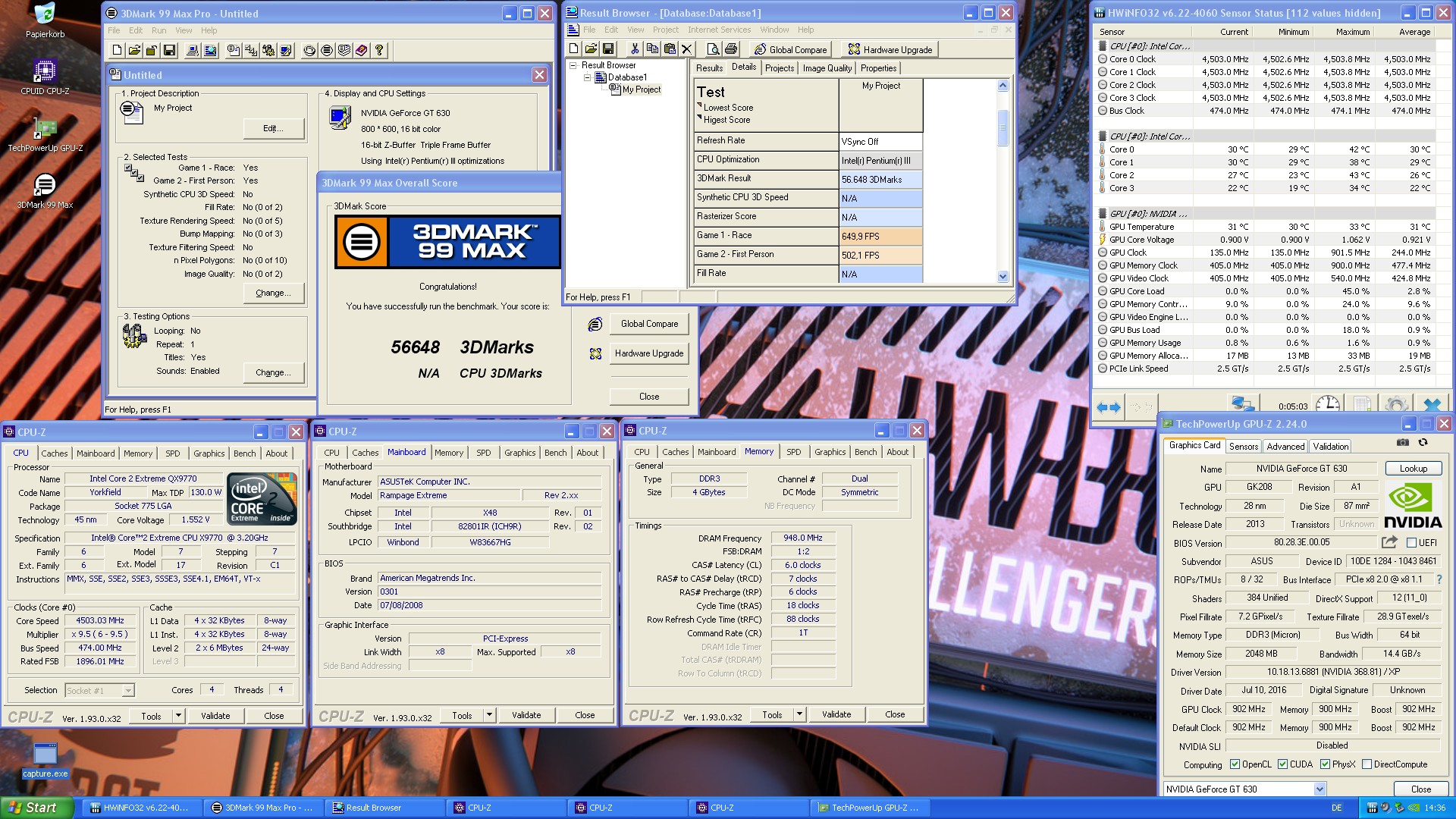
Task: Click Cut scissors icon in Result Browser
Action: pos(635,49)
